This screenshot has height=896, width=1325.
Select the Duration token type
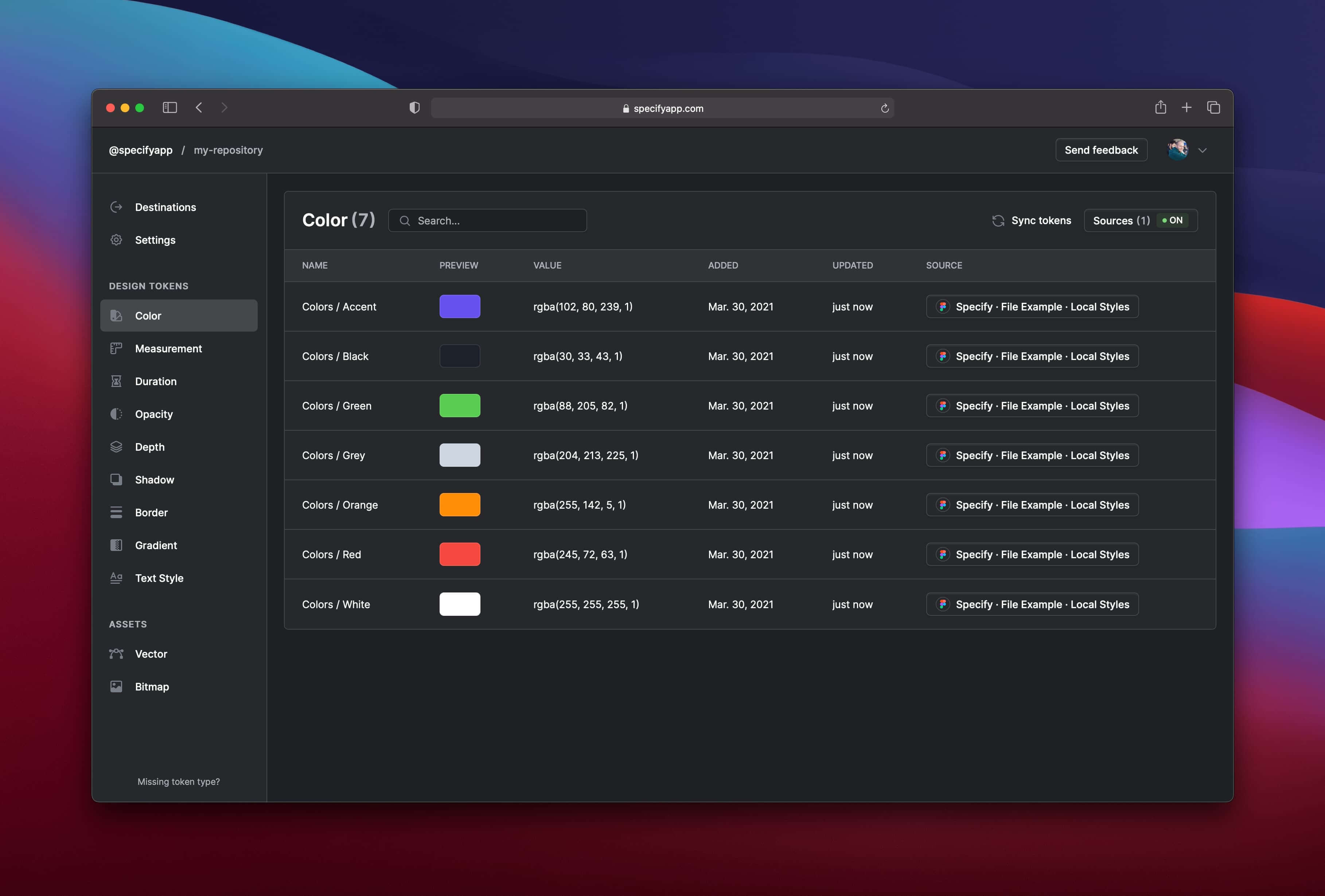point(155,381)
